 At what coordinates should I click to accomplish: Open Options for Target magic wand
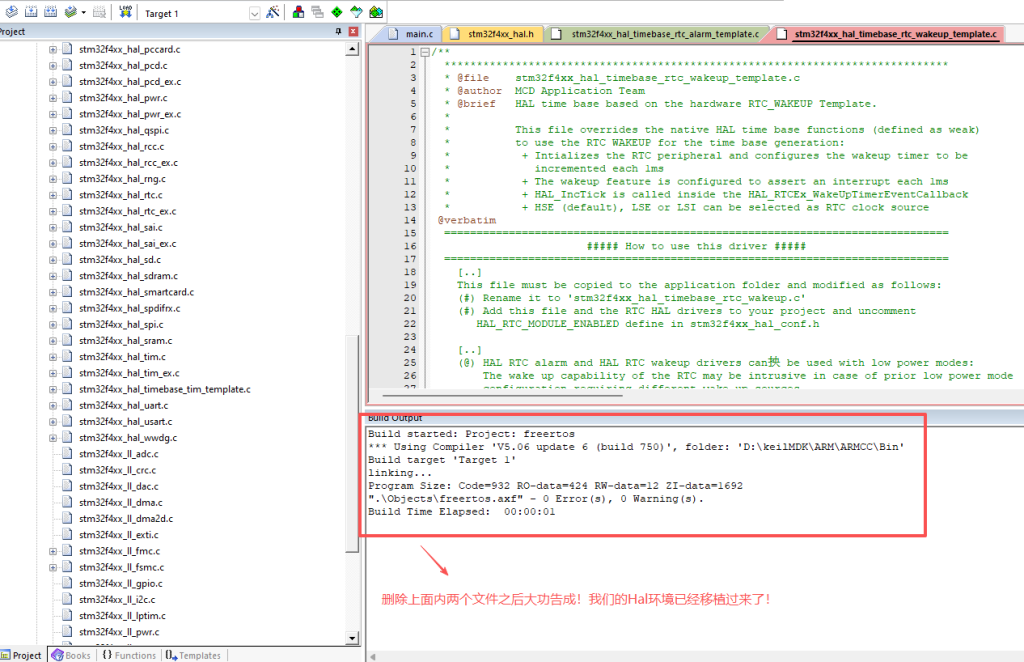pyautogui.click(x=274, y=13)
